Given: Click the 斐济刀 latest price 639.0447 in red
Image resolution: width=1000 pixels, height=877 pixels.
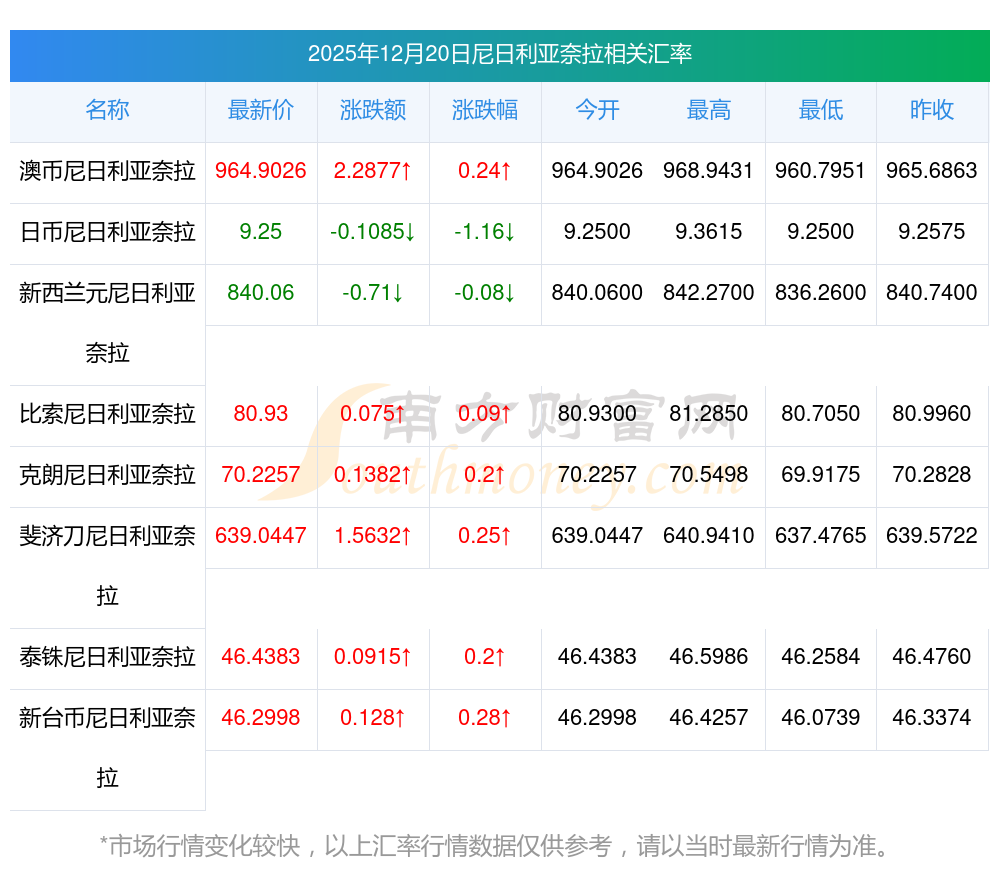Looking at the screenshot, I should (x=261, y=536).
